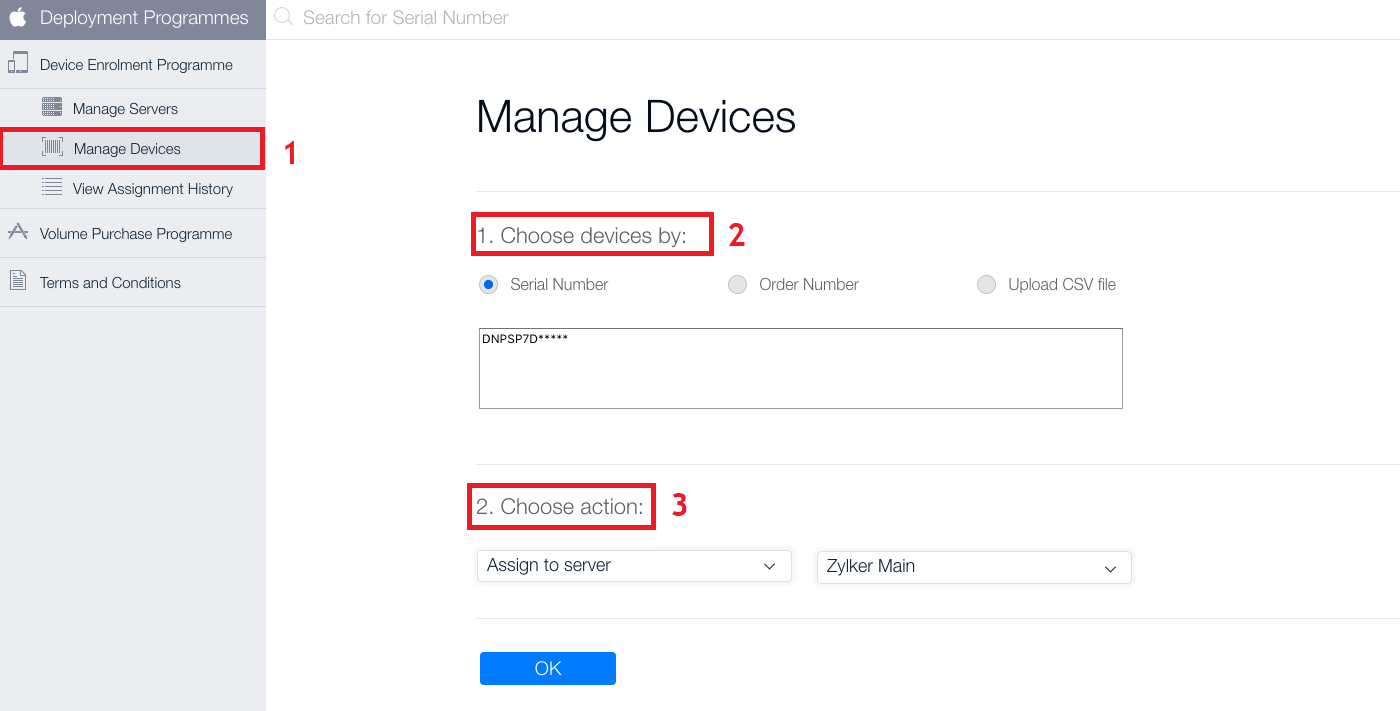Click the magnifying glass search icon
1400x711 pixels.
tap(283, 17)
